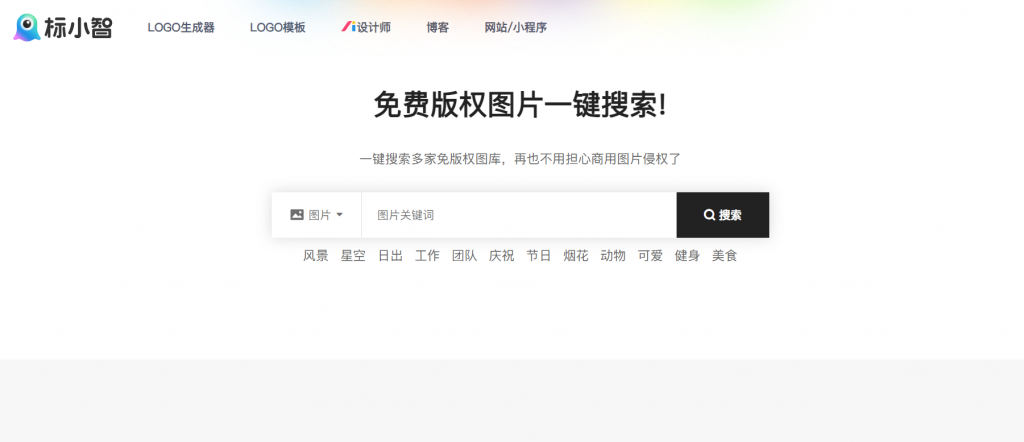Select the 风景 keyword suggestion
The width and height of the screenshot is (1024, 442).
[316, 256]
